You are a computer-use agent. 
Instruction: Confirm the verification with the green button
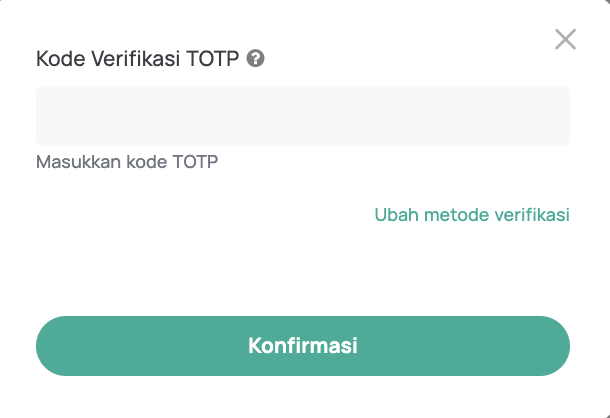click(x=303, y=346)
